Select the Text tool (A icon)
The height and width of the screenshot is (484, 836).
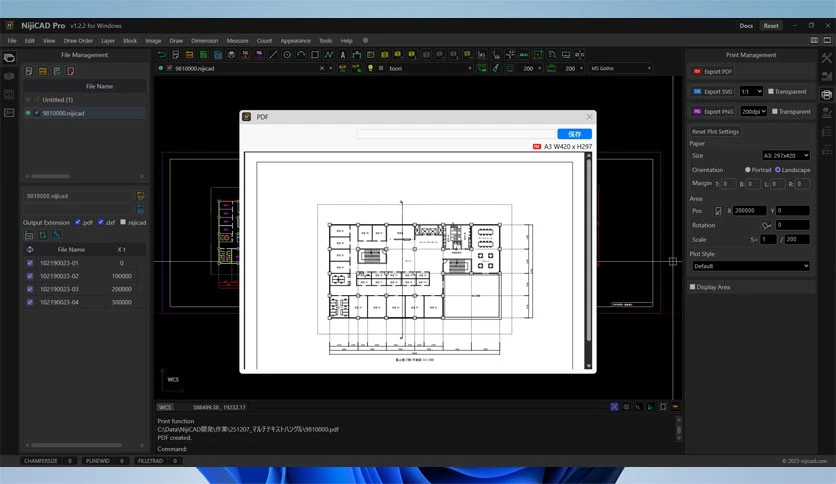coord(343,55)
